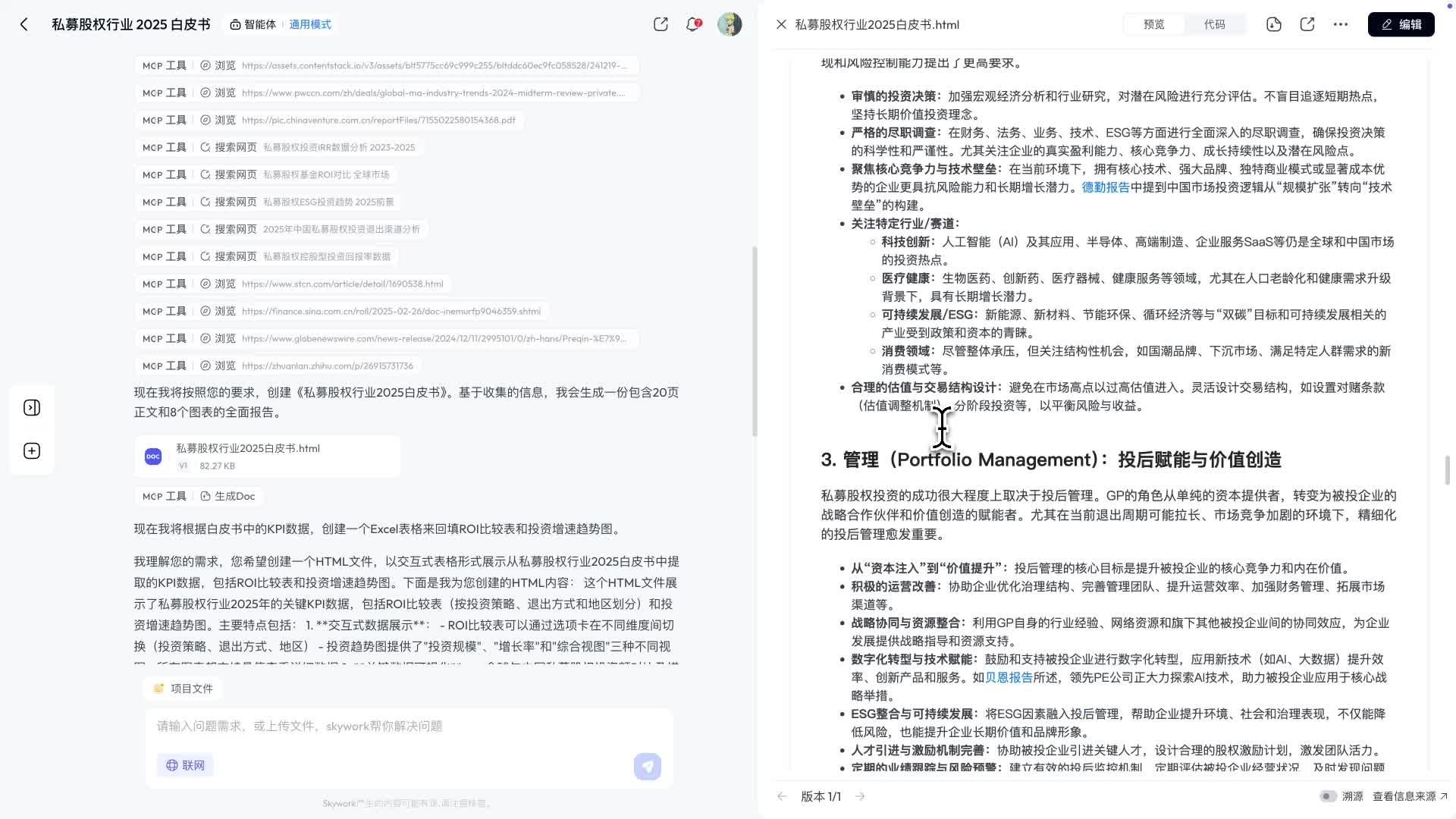1456x819 pixels.
Task: Go to the next version arrow
Action: click(x=860, y=796)
